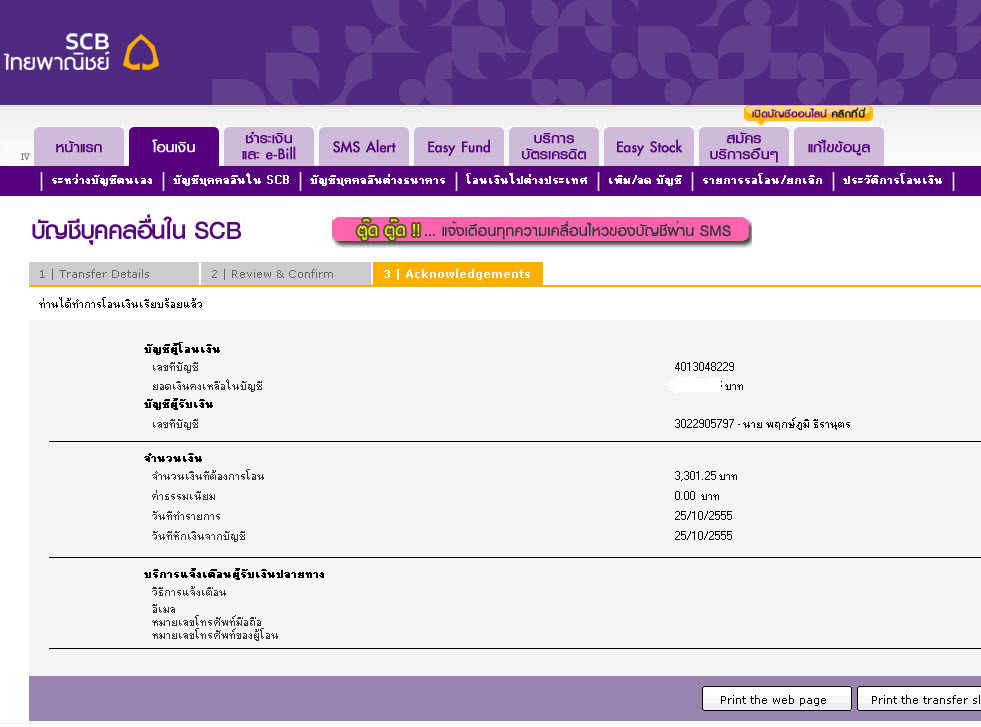Go to the แก้ไขข้อมูล tab
Screen dimensions: 981x727
pos(839,147)
